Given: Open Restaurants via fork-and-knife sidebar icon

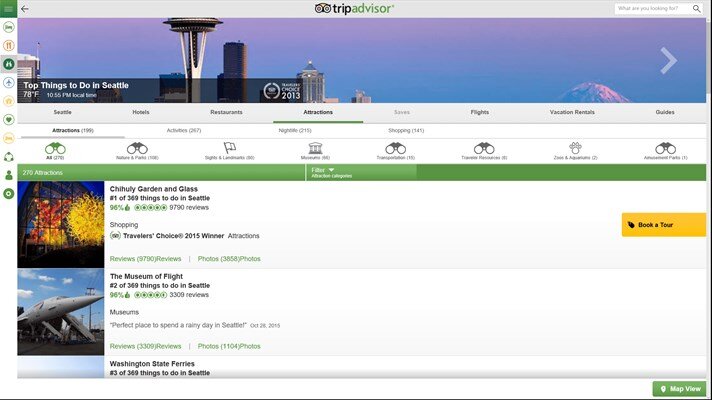Looking at the screenshot, I should click(x=8, y=45).
